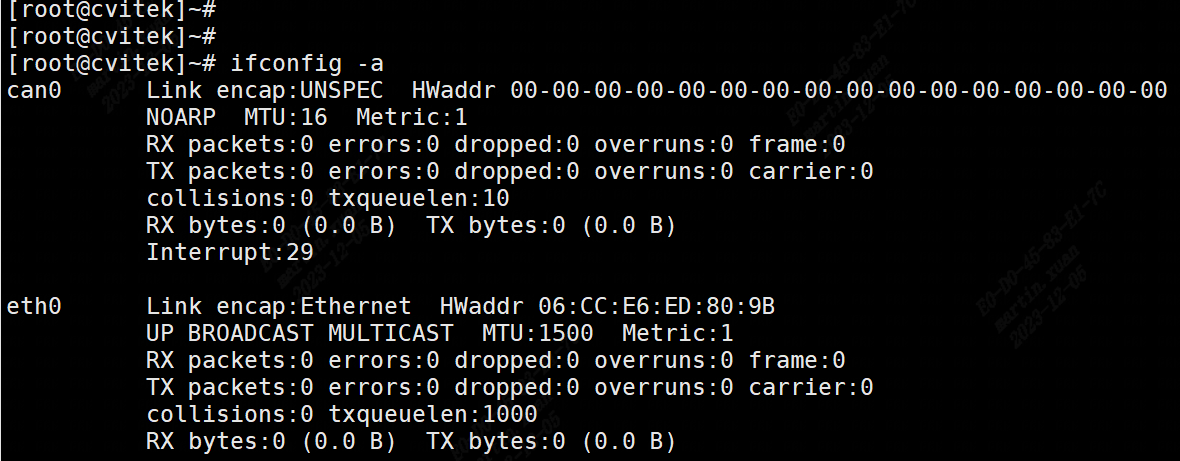Click the Link encap:Ethernet text
The height and width of the screenshot is (461, 1180).
coord(278,306)
